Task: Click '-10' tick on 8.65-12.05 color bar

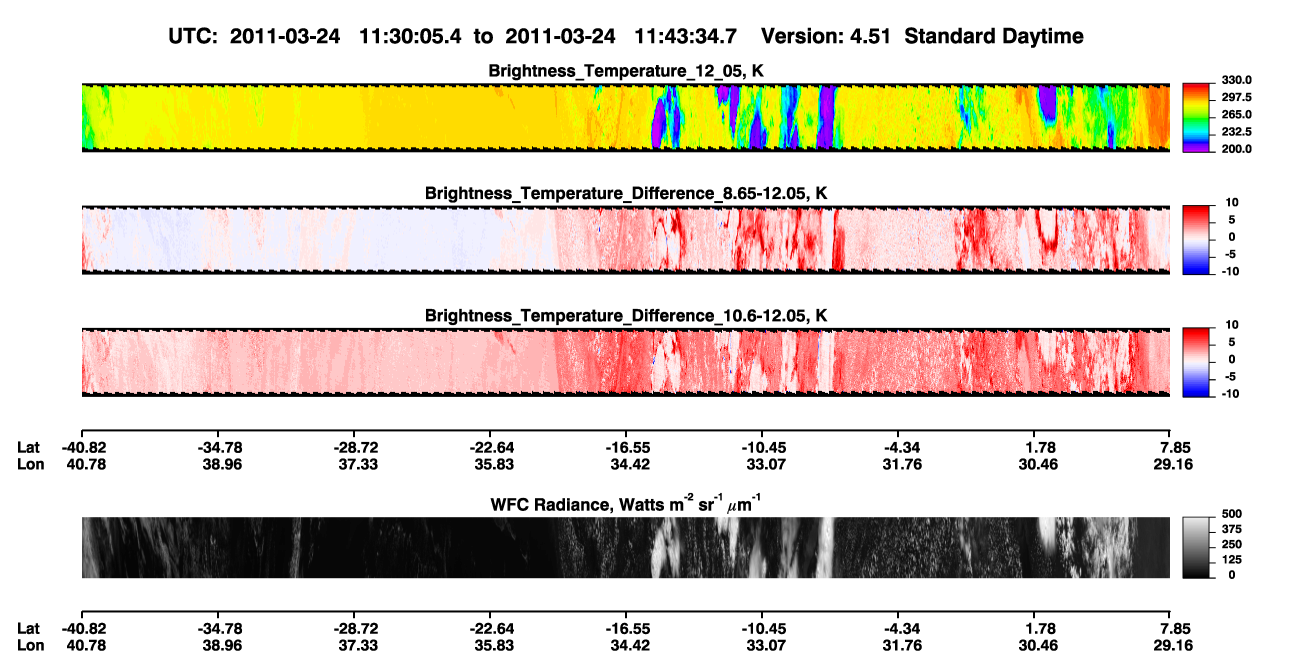Action: click(x=1230, y=272)
